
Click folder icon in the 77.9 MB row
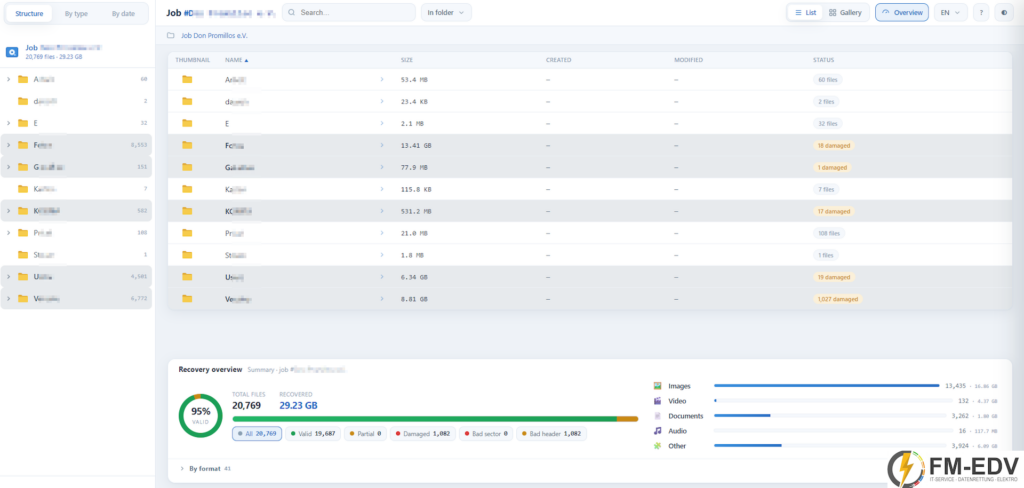[187, 167]
